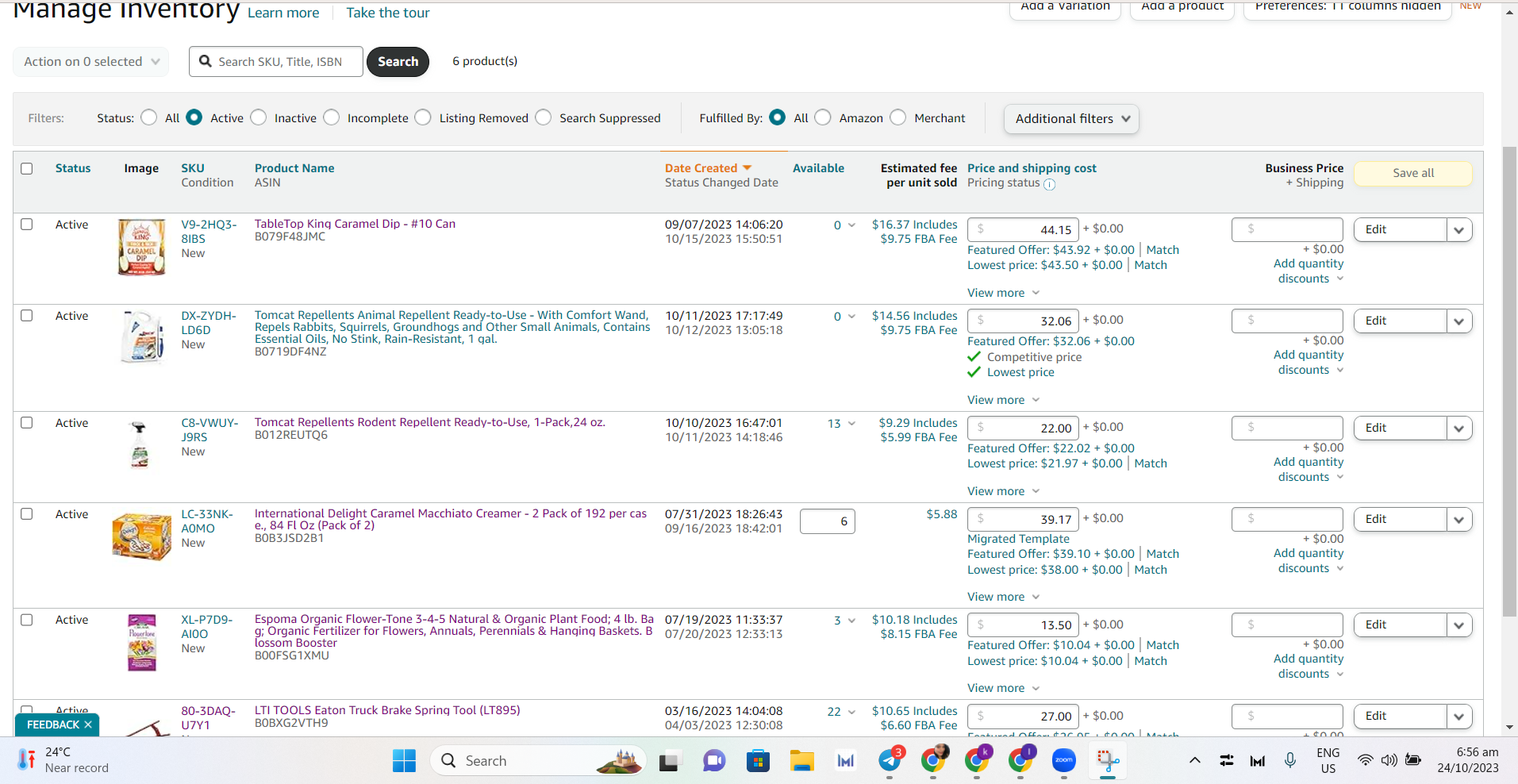Filter by Search Suppressed status

543,117
